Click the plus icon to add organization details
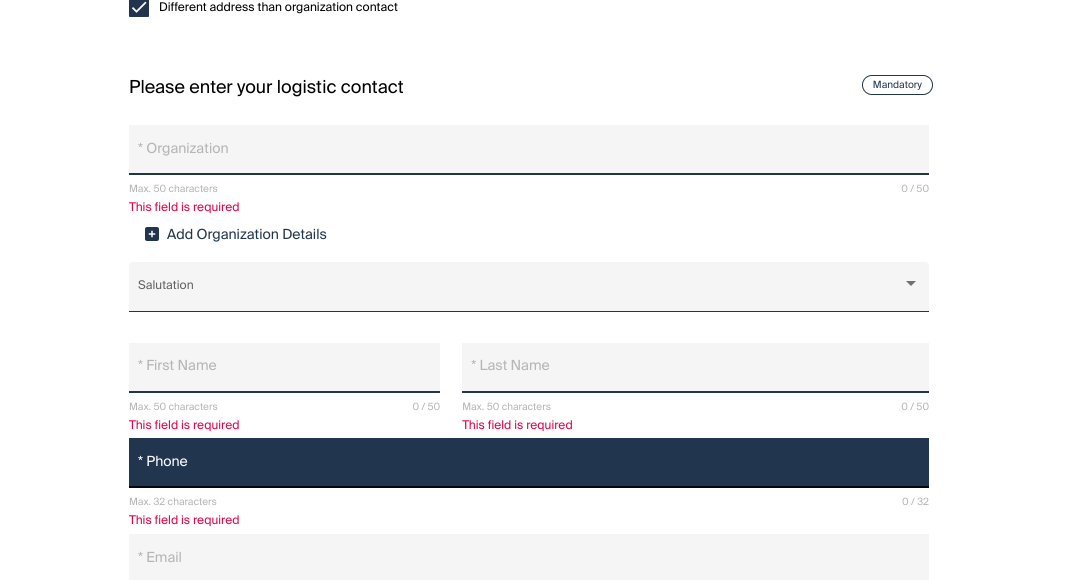Screen dimensions: 1075x580 point(151,234)
